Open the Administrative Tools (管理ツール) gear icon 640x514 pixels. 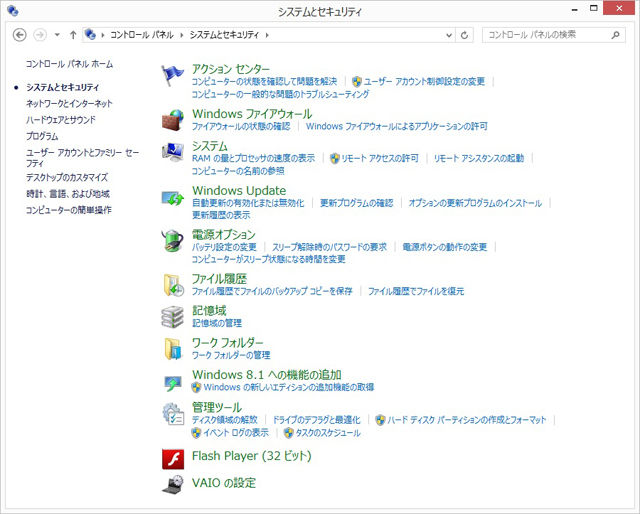click(x=173, y=414)
